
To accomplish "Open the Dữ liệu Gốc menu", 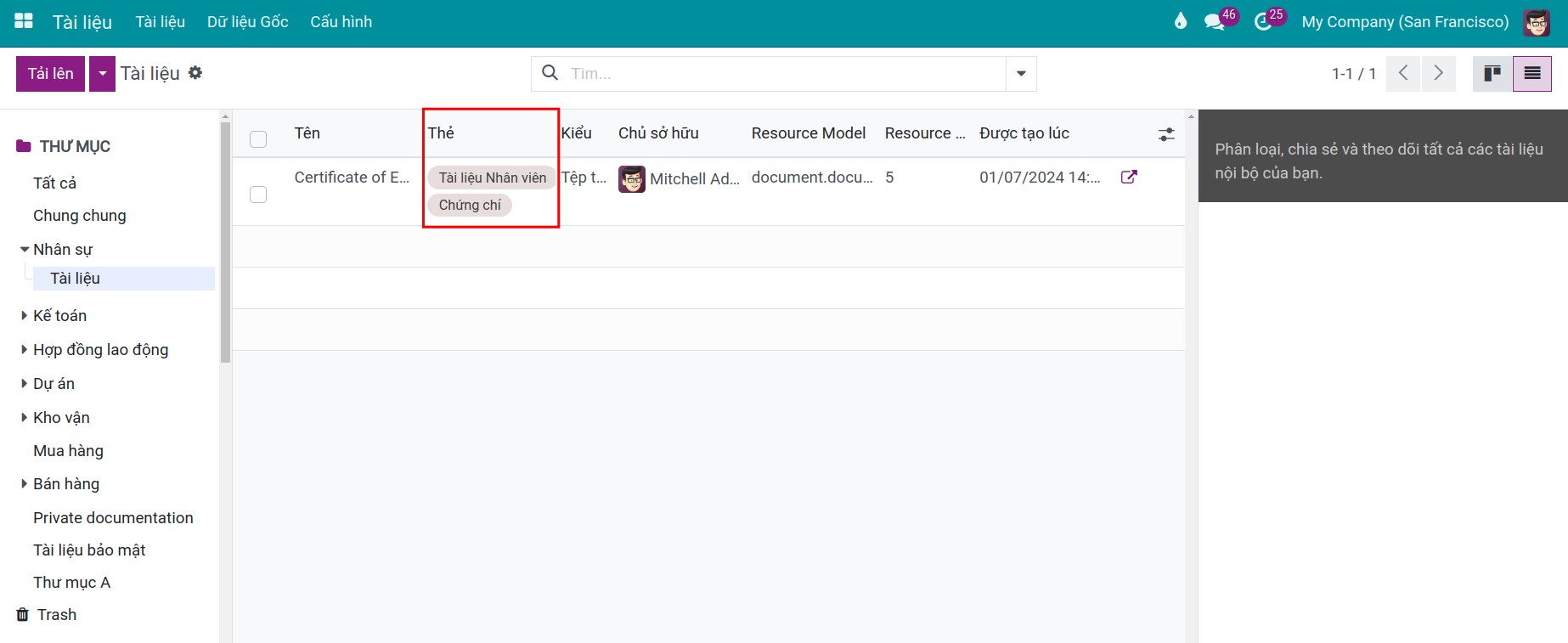I will point(248,22).
